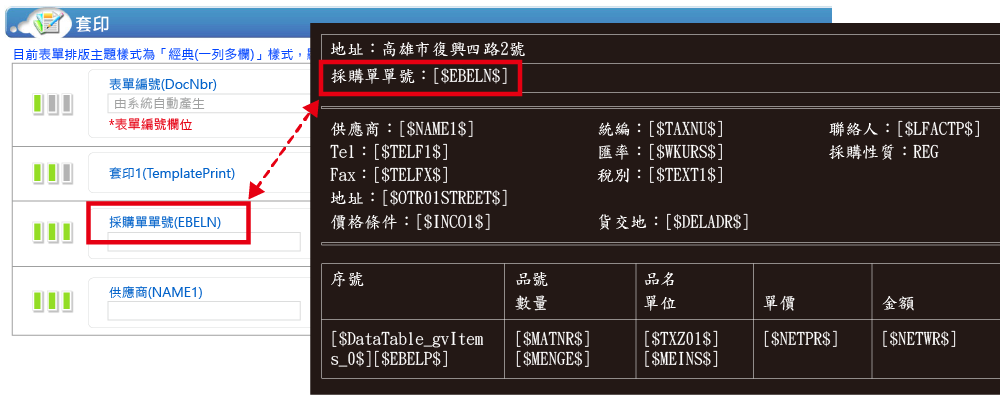Open the 套印1(TemplatePrint) field link
The height and width of the screenshot is (400, 1000).
[x=172, y=173]
